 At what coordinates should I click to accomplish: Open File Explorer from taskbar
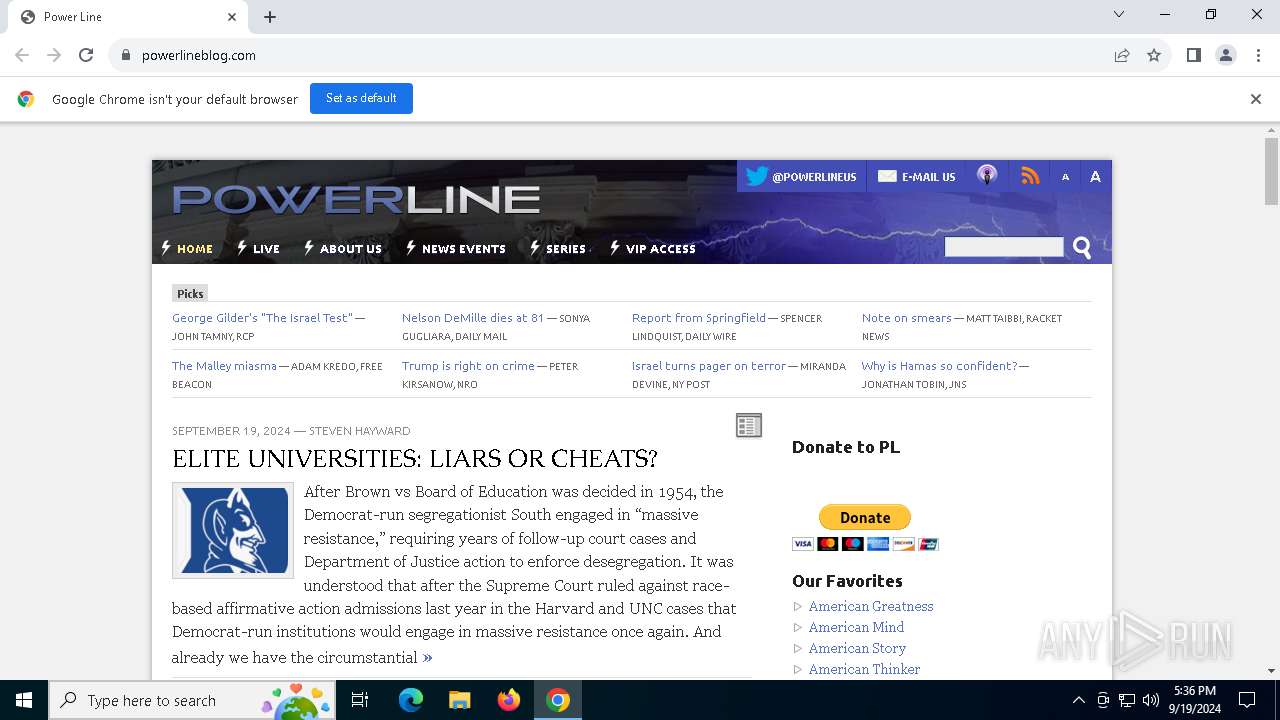459,700
